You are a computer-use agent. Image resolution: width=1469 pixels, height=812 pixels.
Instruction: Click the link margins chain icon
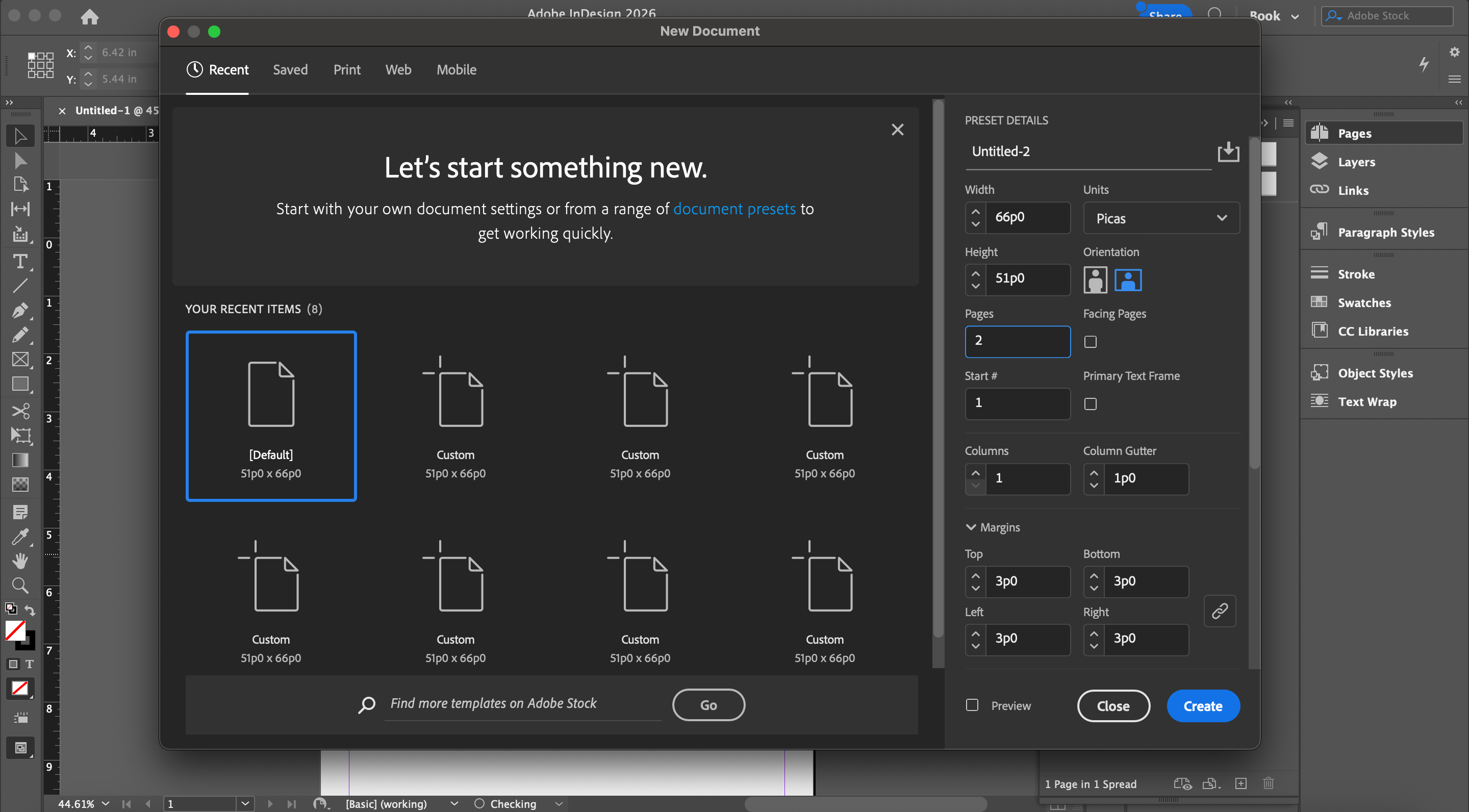coord(1219,611)
